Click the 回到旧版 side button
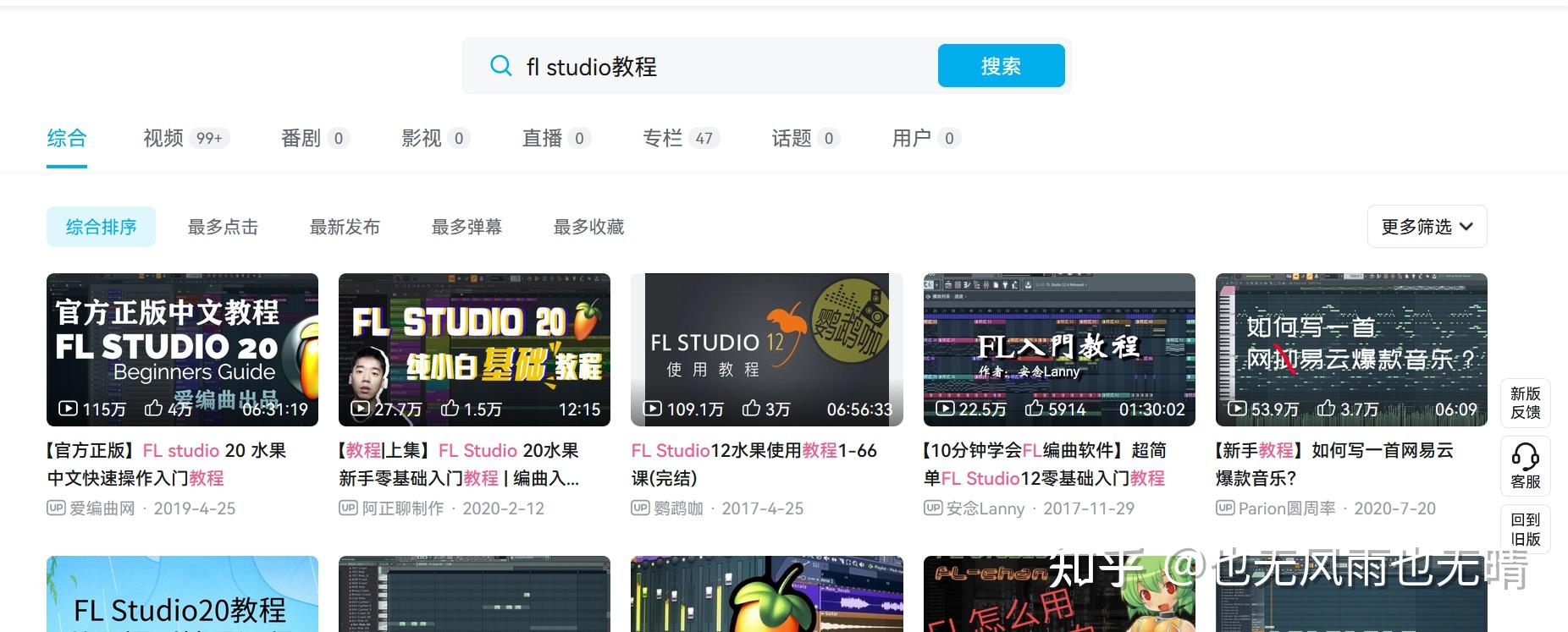Viewport: 1568px width, 632px height. (1526, 529)
